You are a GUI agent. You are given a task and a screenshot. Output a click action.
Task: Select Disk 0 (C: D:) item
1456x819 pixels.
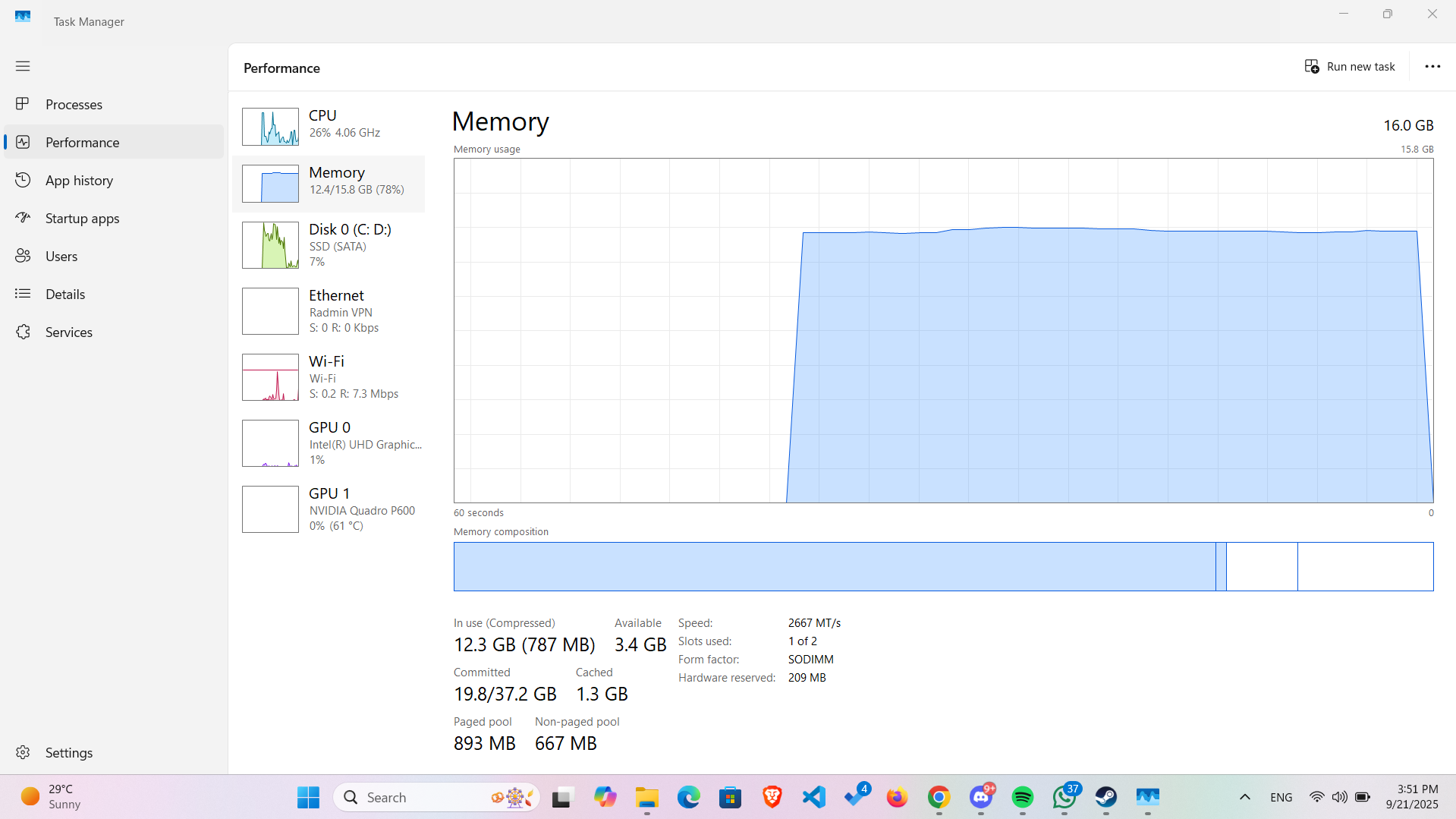(x=329, y=245)
